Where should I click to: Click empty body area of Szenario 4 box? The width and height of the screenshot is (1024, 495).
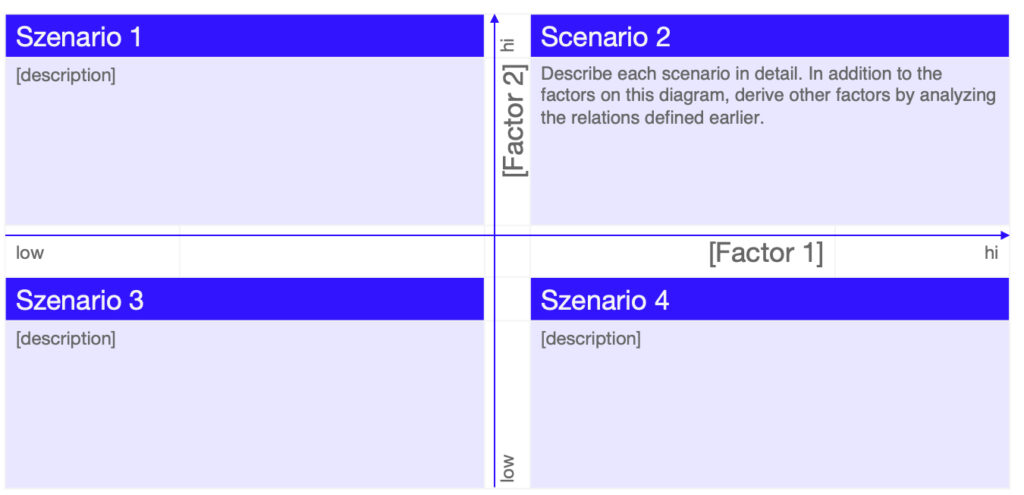[x=769, y=418]
